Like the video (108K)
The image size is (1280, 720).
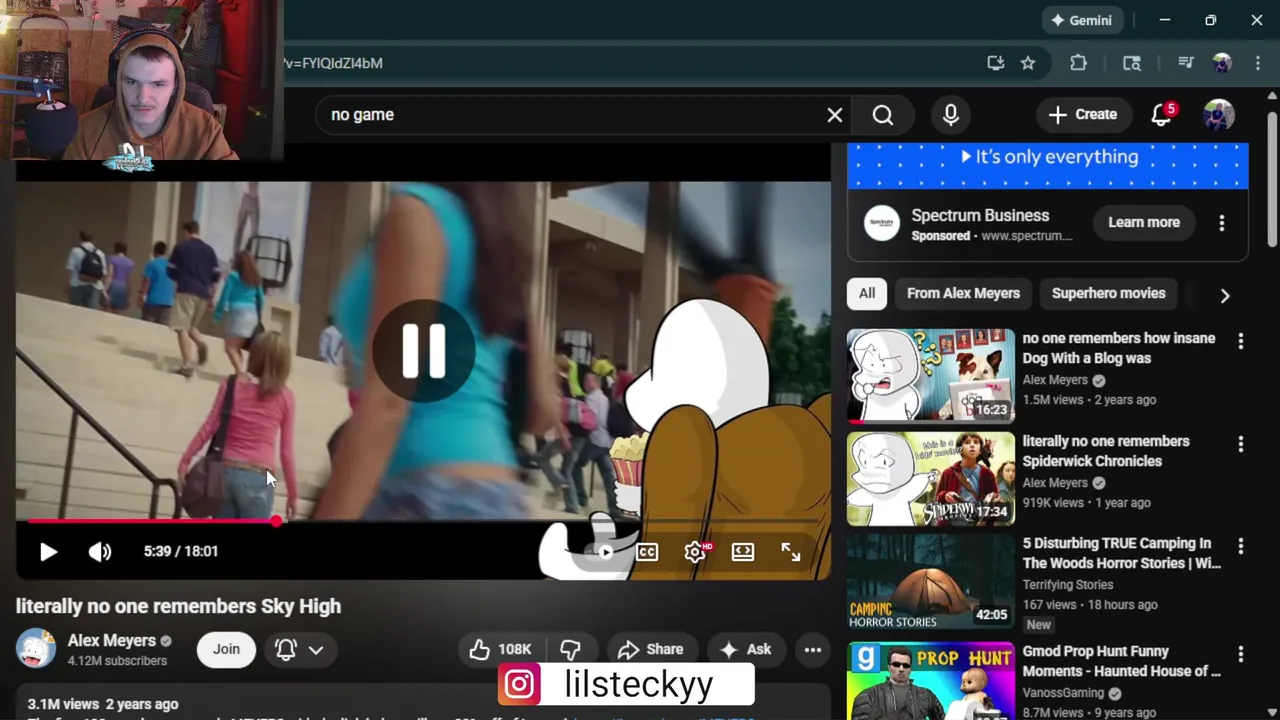pos(500,649)
